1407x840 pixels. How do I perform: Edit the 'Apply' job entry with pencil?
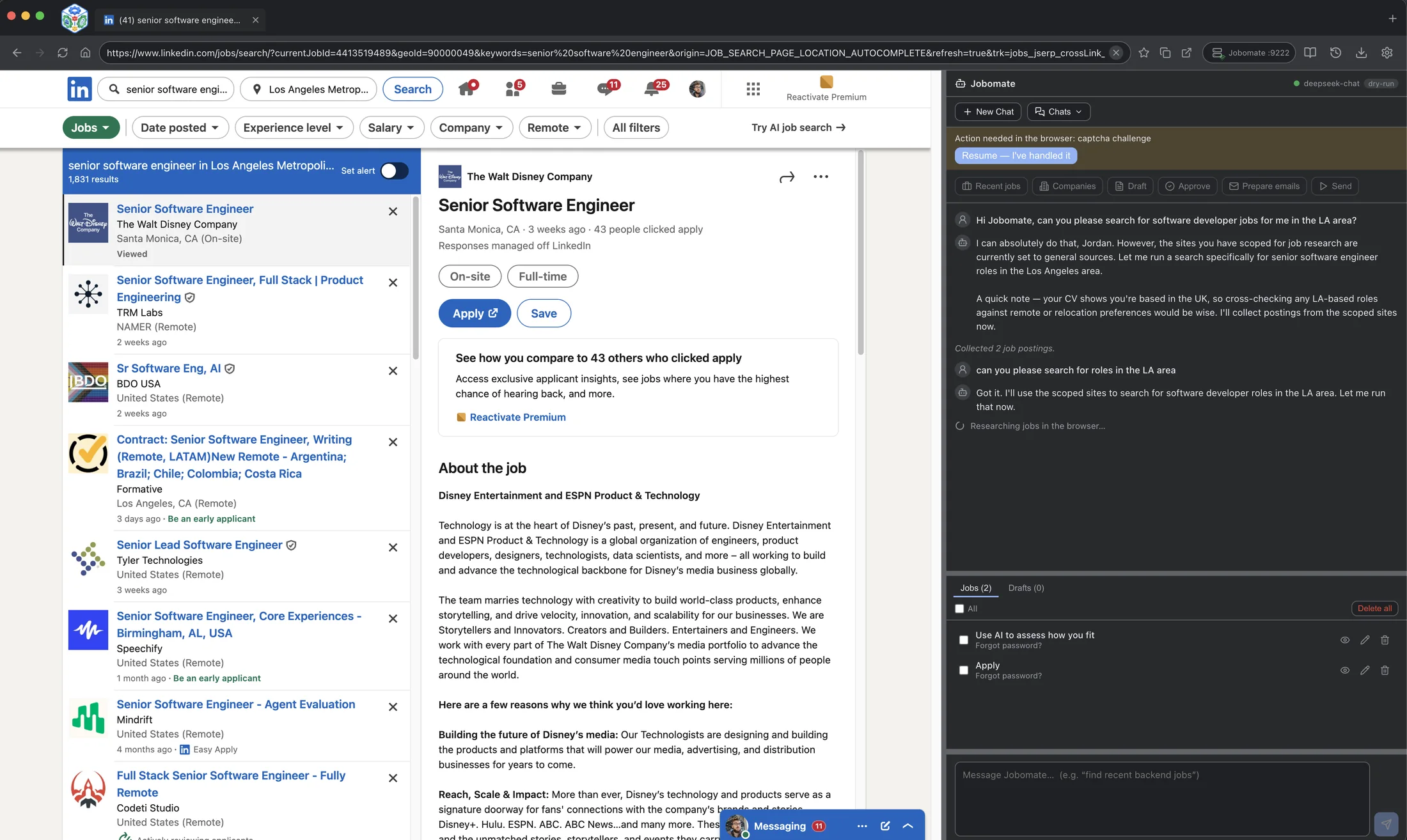[x=1365, y=670]
